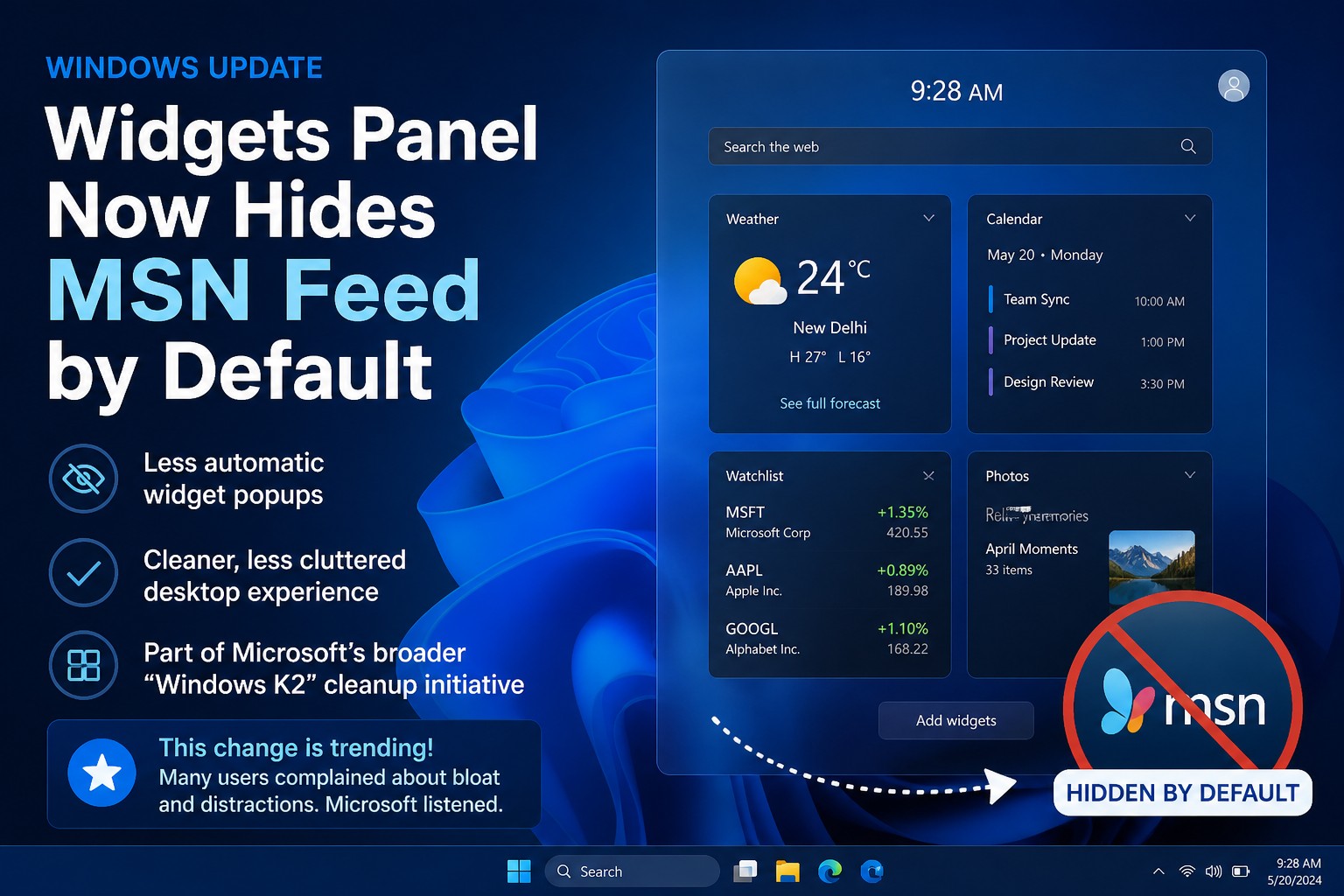Open Task View on the taskbar

point(745,871)
